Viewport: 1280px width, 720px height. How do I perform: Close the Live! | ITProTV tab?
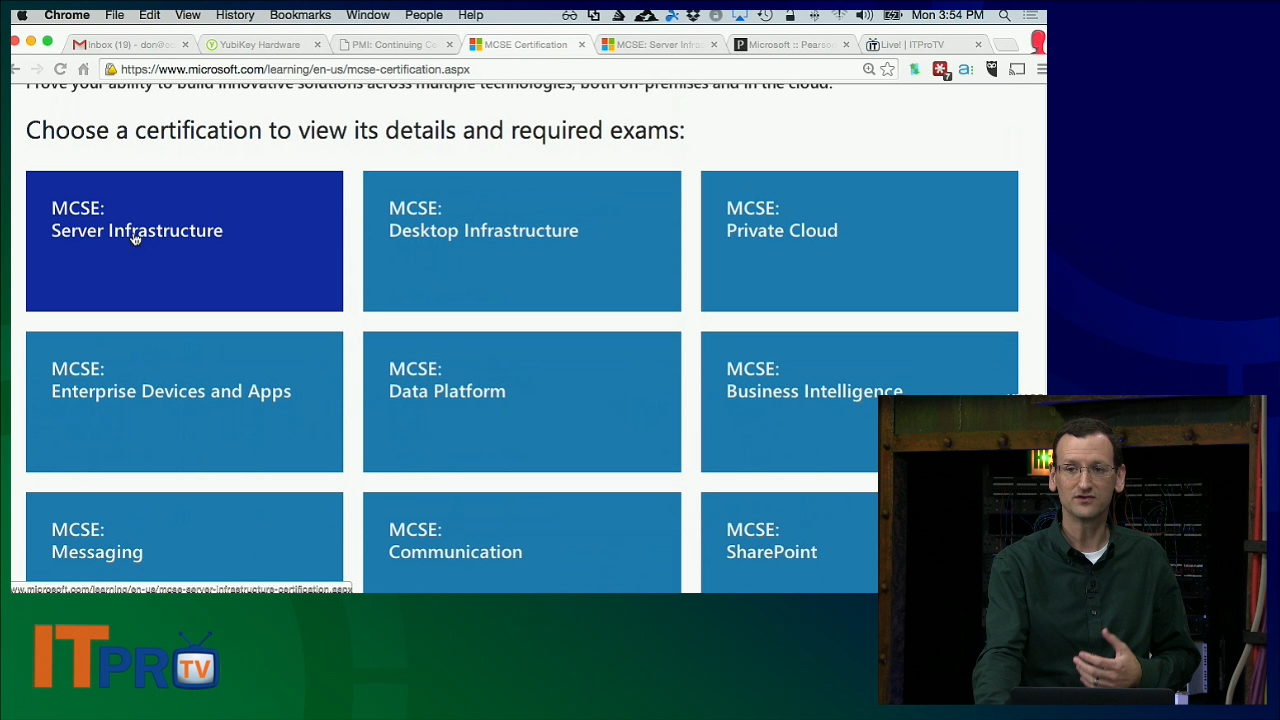coord(978,45)
